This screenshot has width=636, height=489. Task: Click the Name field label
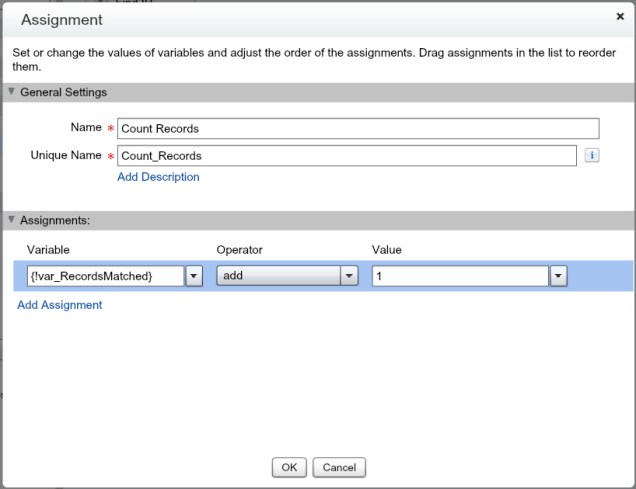pyautogui.click(x=87, y=128)
